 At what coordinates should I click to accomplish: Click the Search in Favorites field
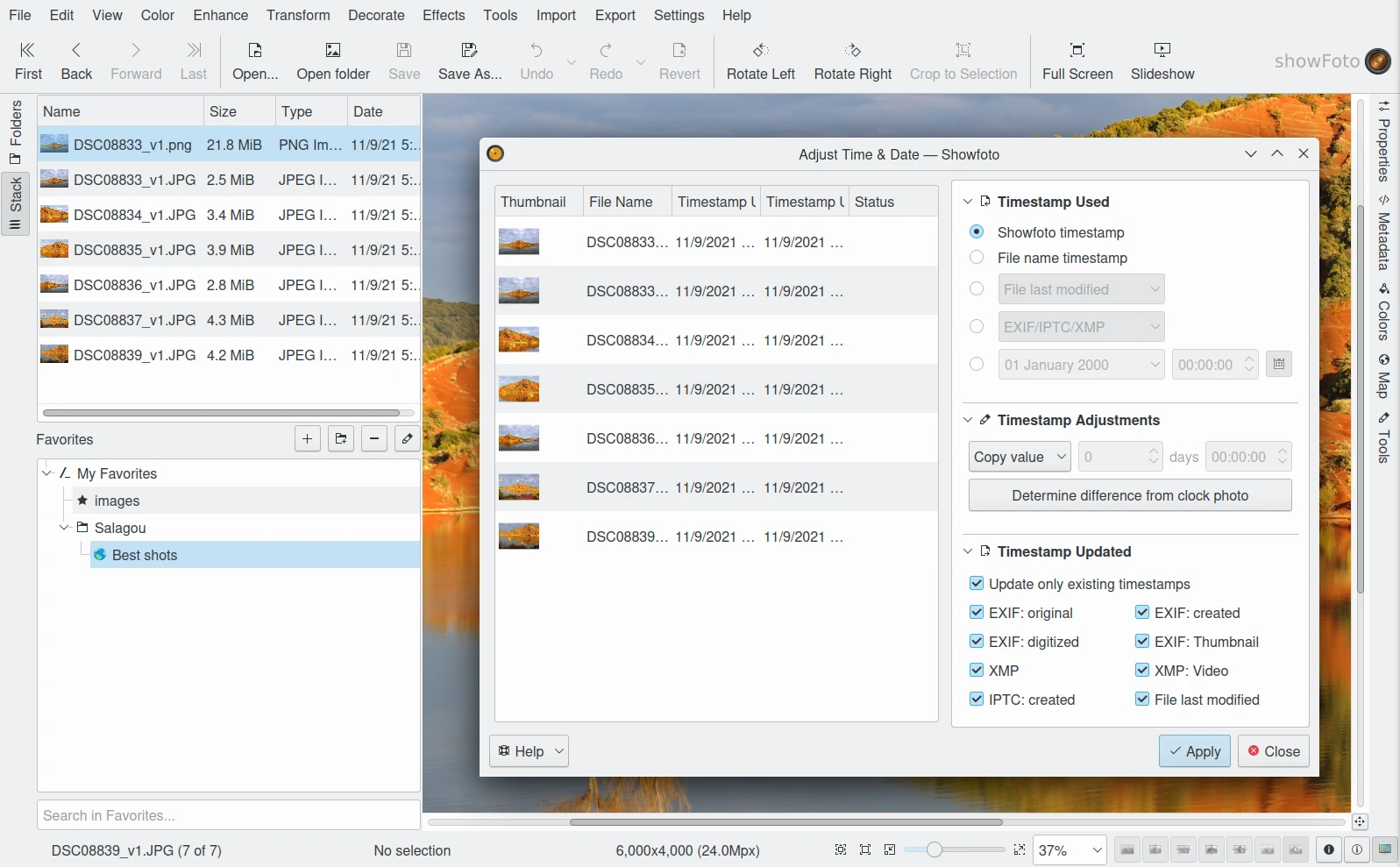coord(228,815)
